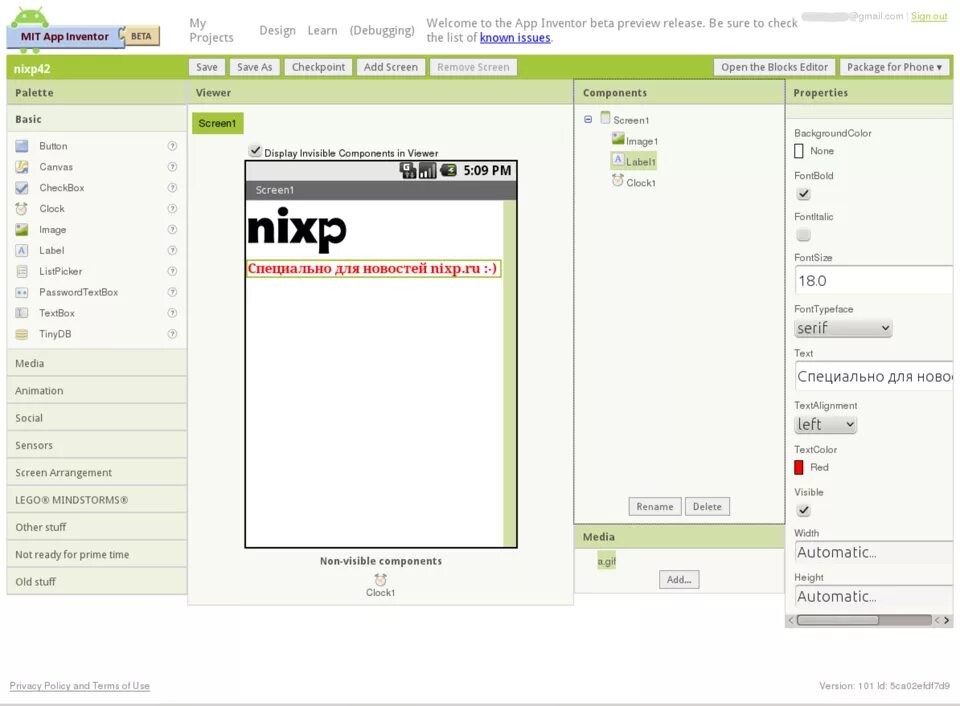Expand the Social palette section
Image resolution: width=960 pixels, height=706 pixels.
(x=97, y=418)
